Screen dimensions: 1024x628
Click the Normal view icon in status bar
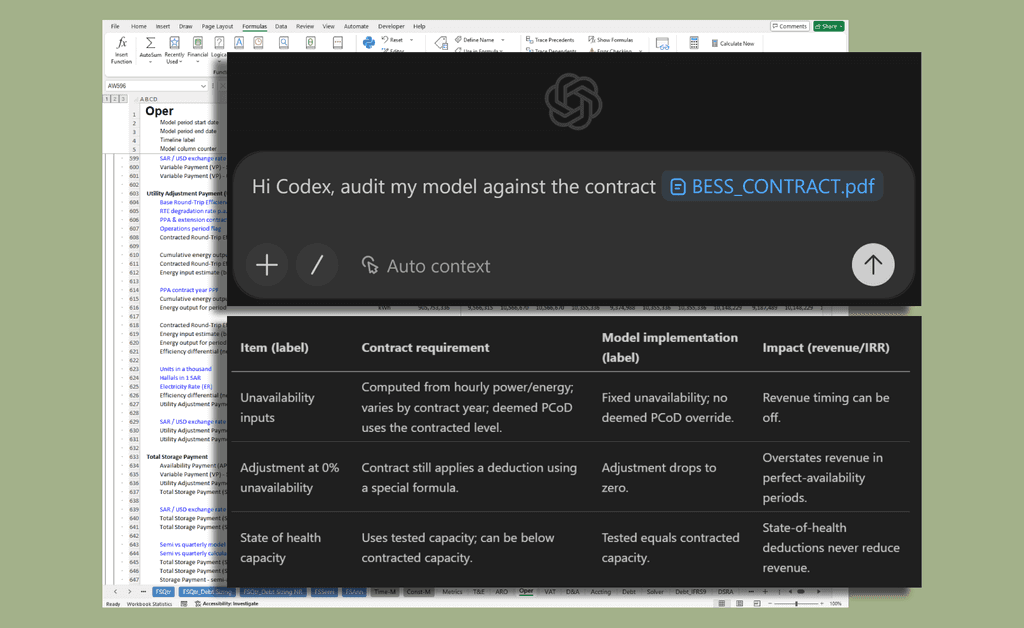[x=722, y=603]
